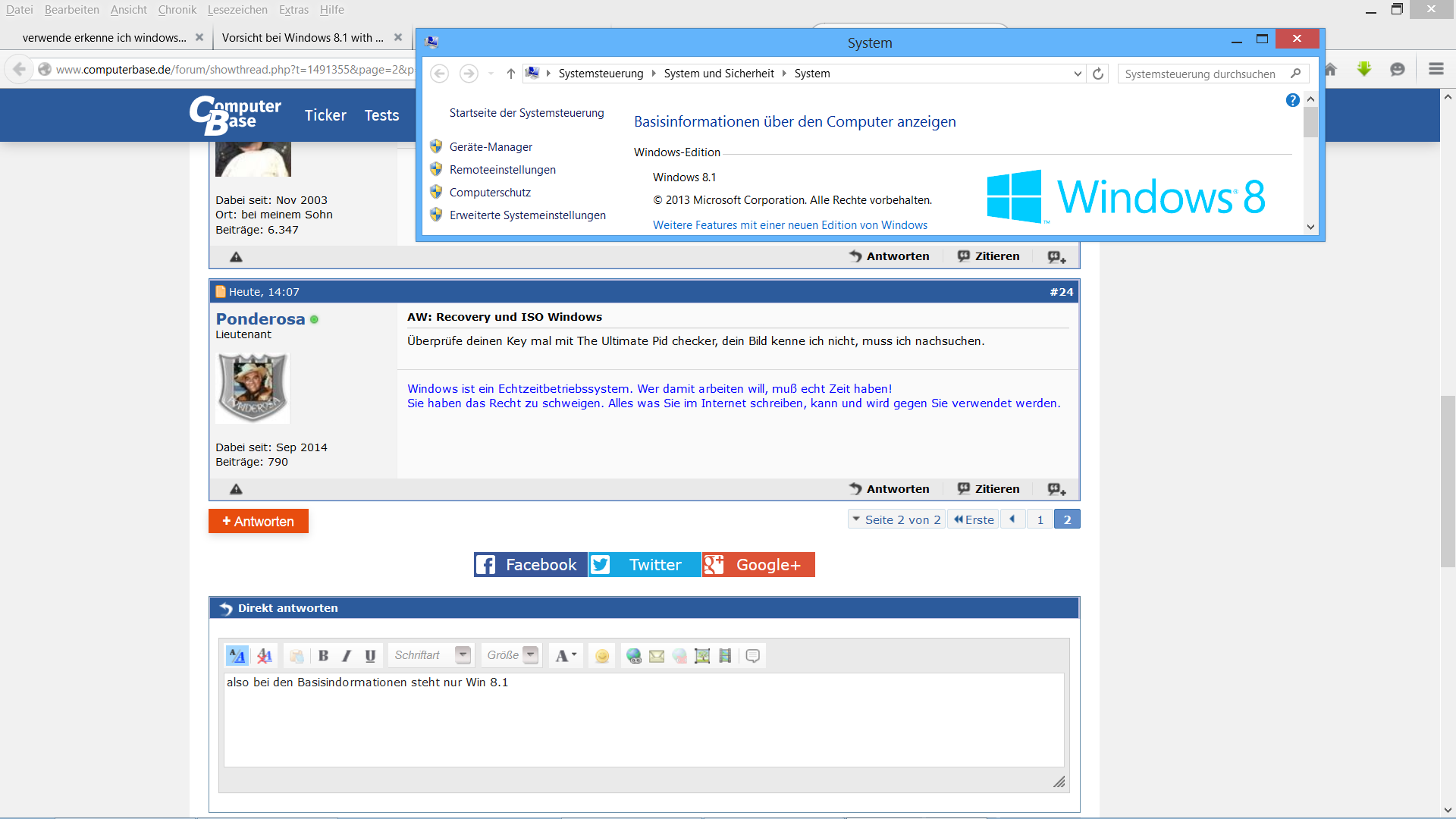The width and height of the screenshot is (1456, 819).
Task: Open the Lesezeichen menu
Action: point(237,10)
